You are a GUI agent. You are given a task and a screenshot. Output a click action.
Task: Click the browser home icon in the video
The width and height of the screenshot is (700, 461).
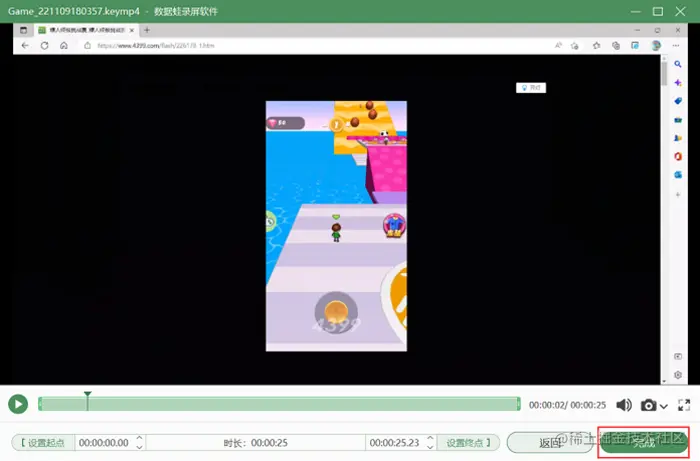[x=64, y=46]
